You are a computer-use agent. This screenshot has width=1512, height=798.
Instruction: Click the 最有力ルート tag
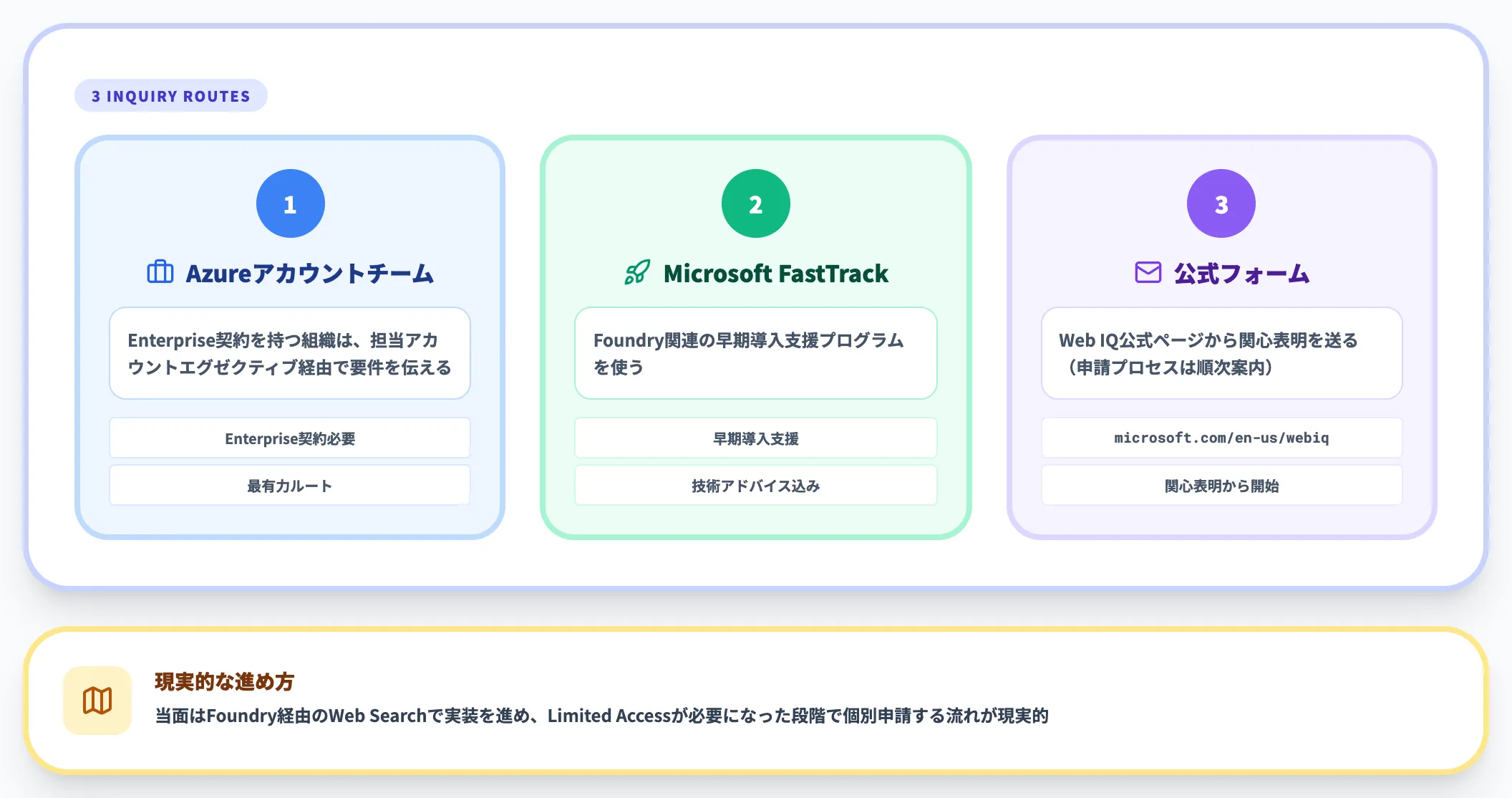[x=290, y=485]
